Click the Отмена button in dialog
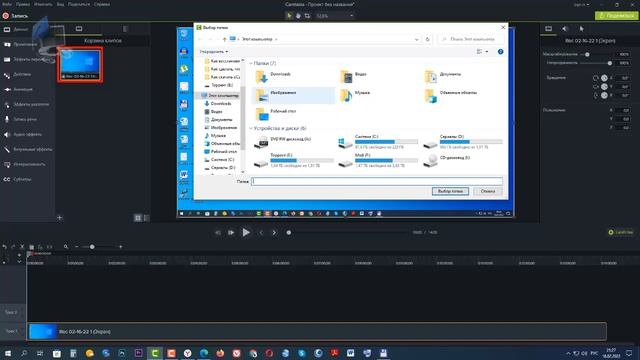Screen dimensions: 640x360 pyautogui.click(x=488, y=191)
